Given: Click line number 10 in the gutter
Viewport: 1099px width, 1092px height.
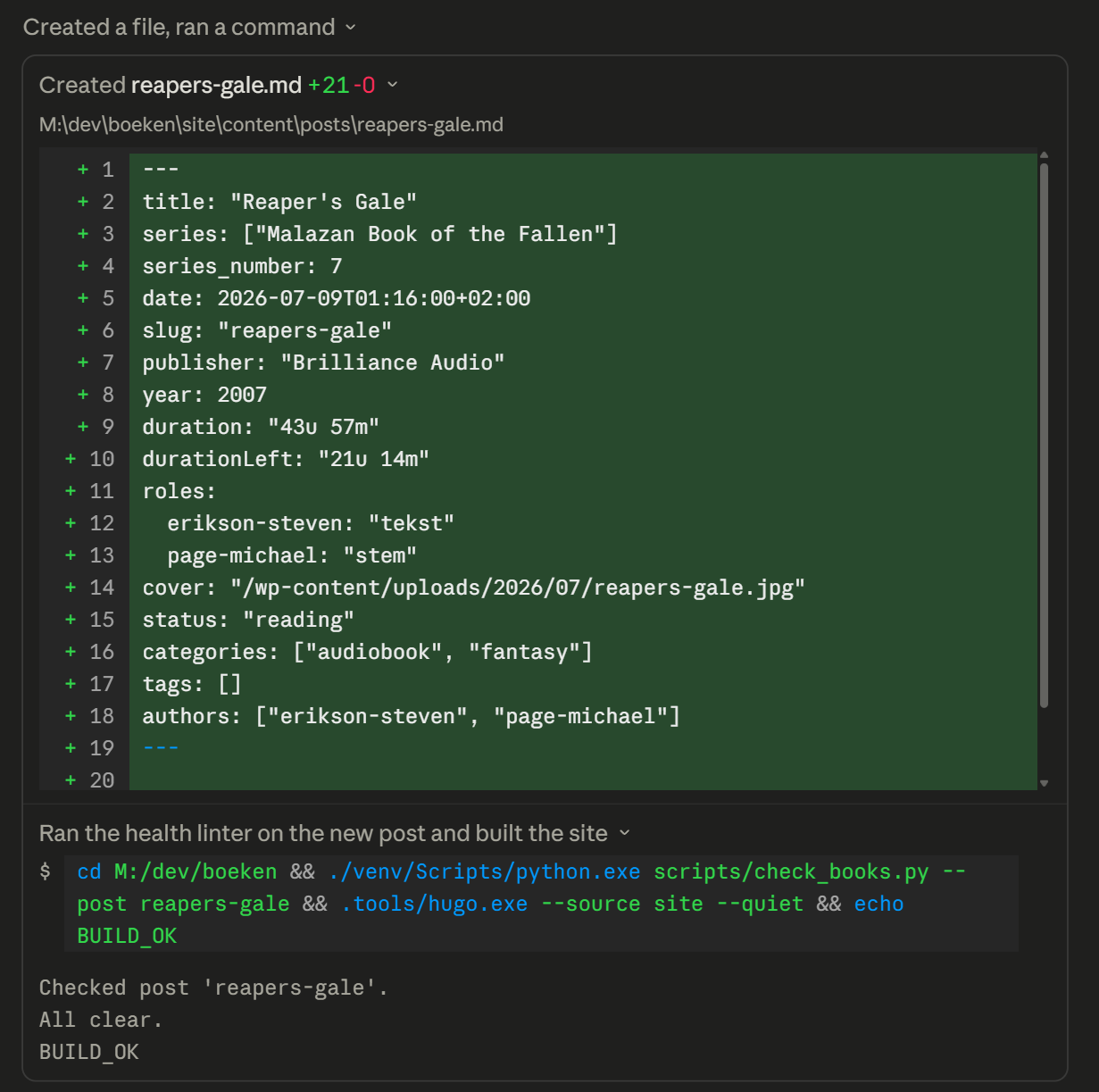Looking at the screenshot, I should point(102,459).
